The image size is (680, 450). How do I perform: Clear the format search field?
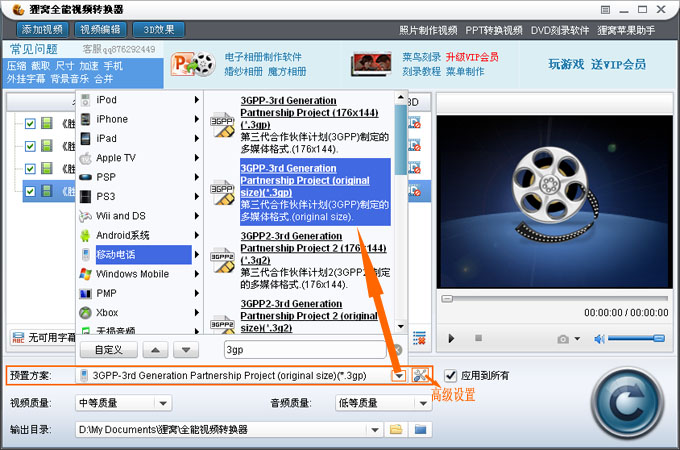coord(396,349)
